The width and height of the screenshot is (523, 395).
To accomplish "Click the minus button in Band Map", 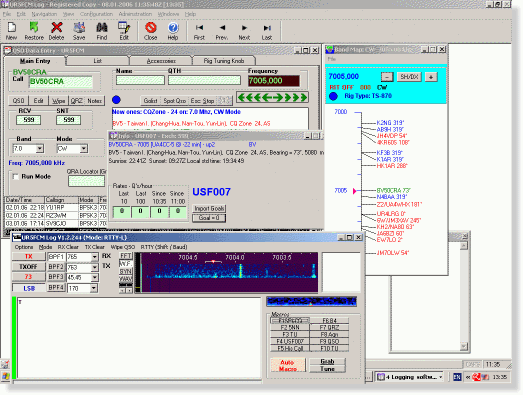I will point(387,77).
